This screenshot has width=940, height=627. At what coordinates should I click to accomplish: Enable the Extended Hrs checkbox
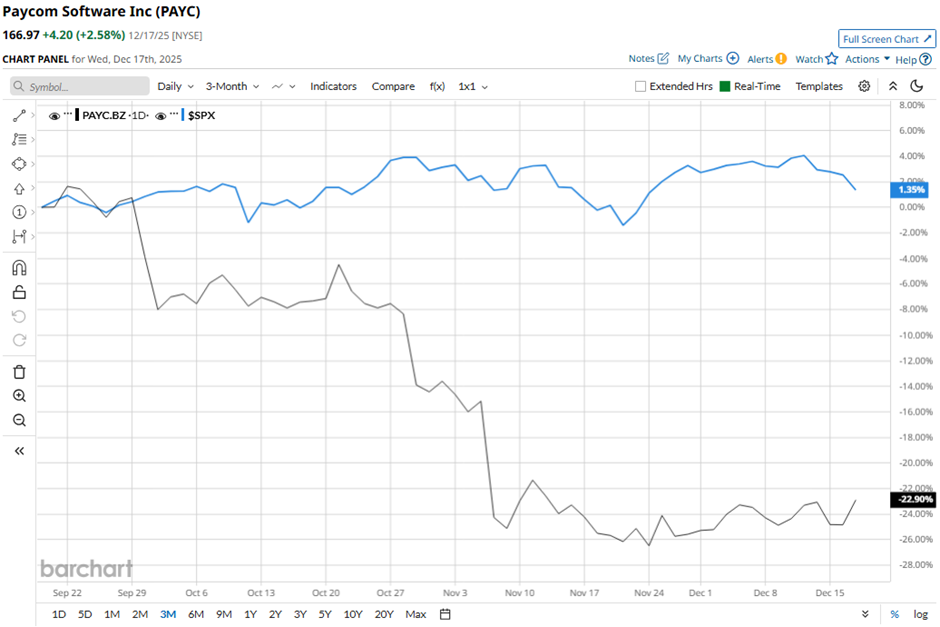tap(641, 87)
